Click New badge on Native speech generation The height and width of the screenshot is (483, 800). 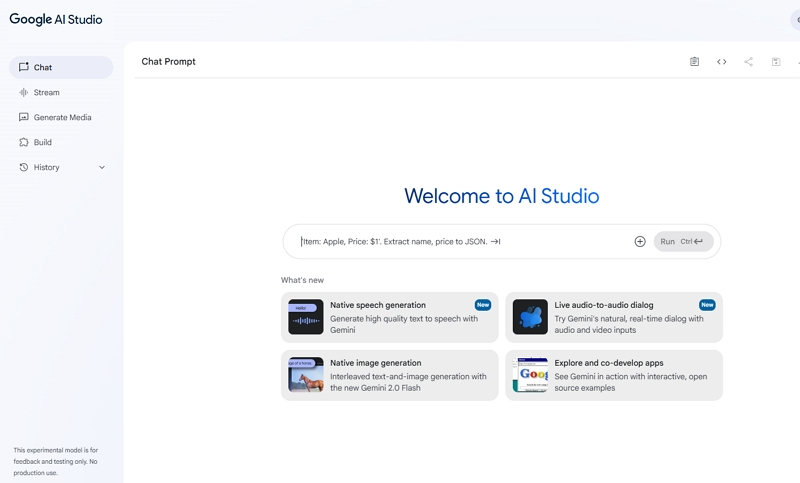tap(483, 305)
